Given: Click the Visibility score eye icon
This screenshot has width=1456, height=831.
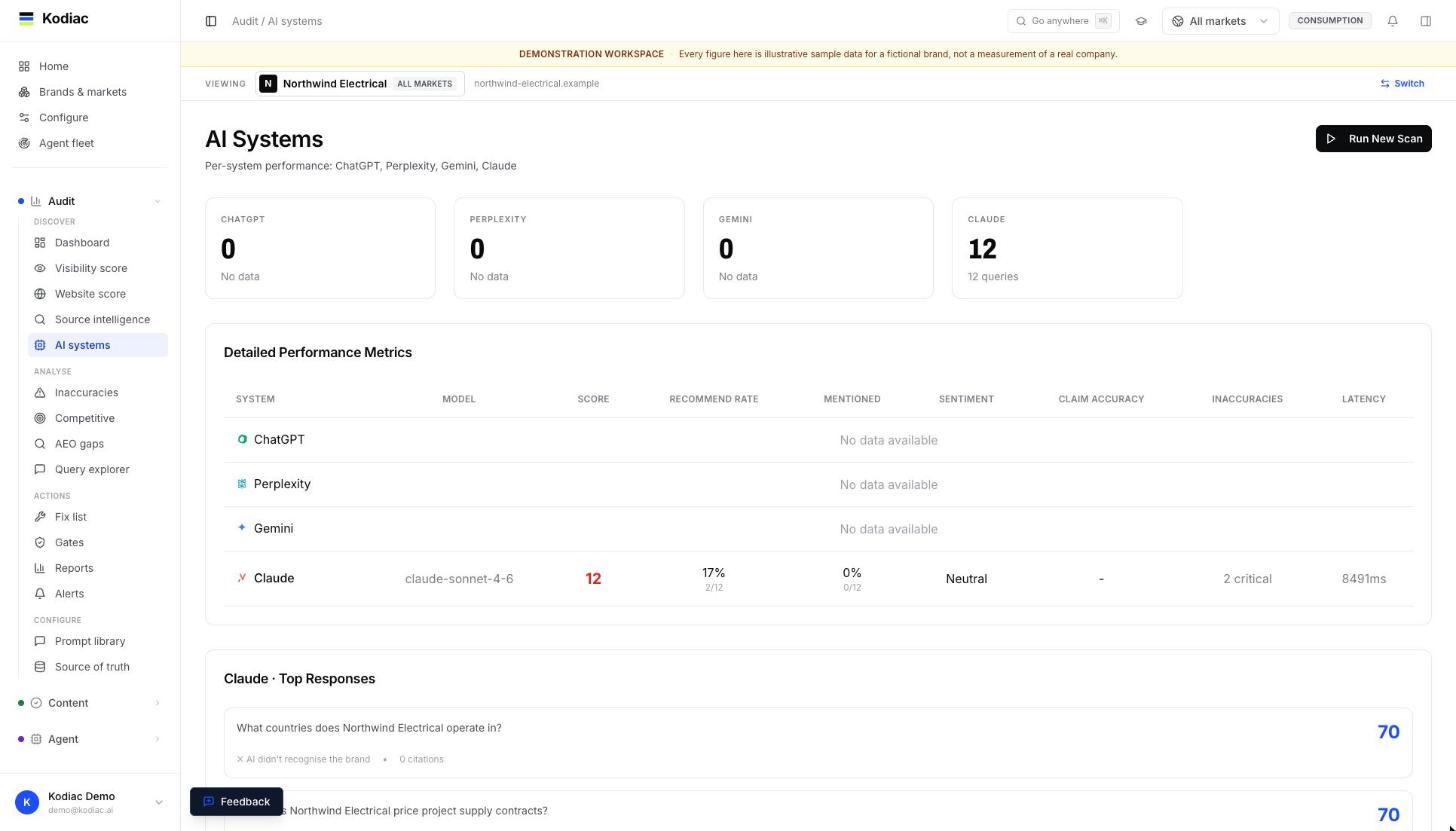Looking at the screenshot, I should coord(40,269).
